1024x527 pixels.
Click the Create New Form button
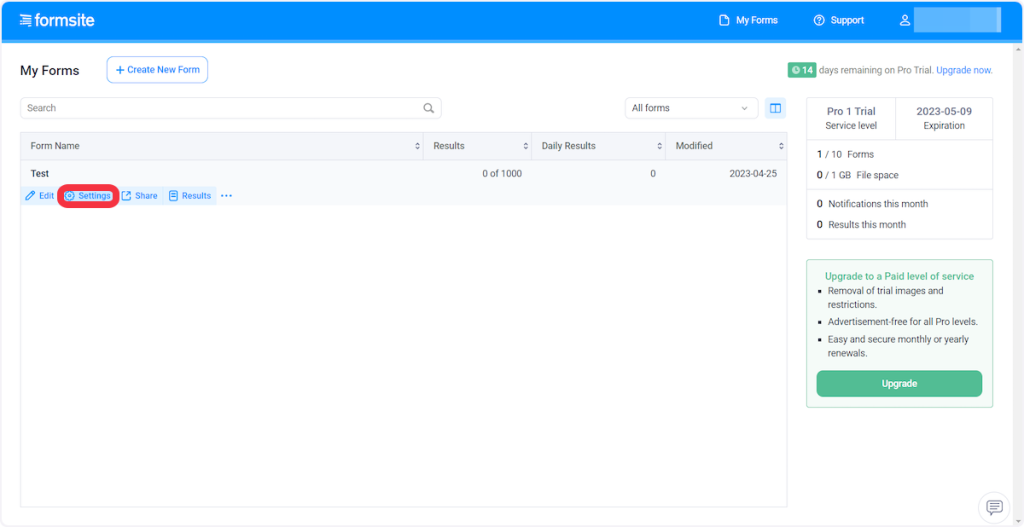157,70
